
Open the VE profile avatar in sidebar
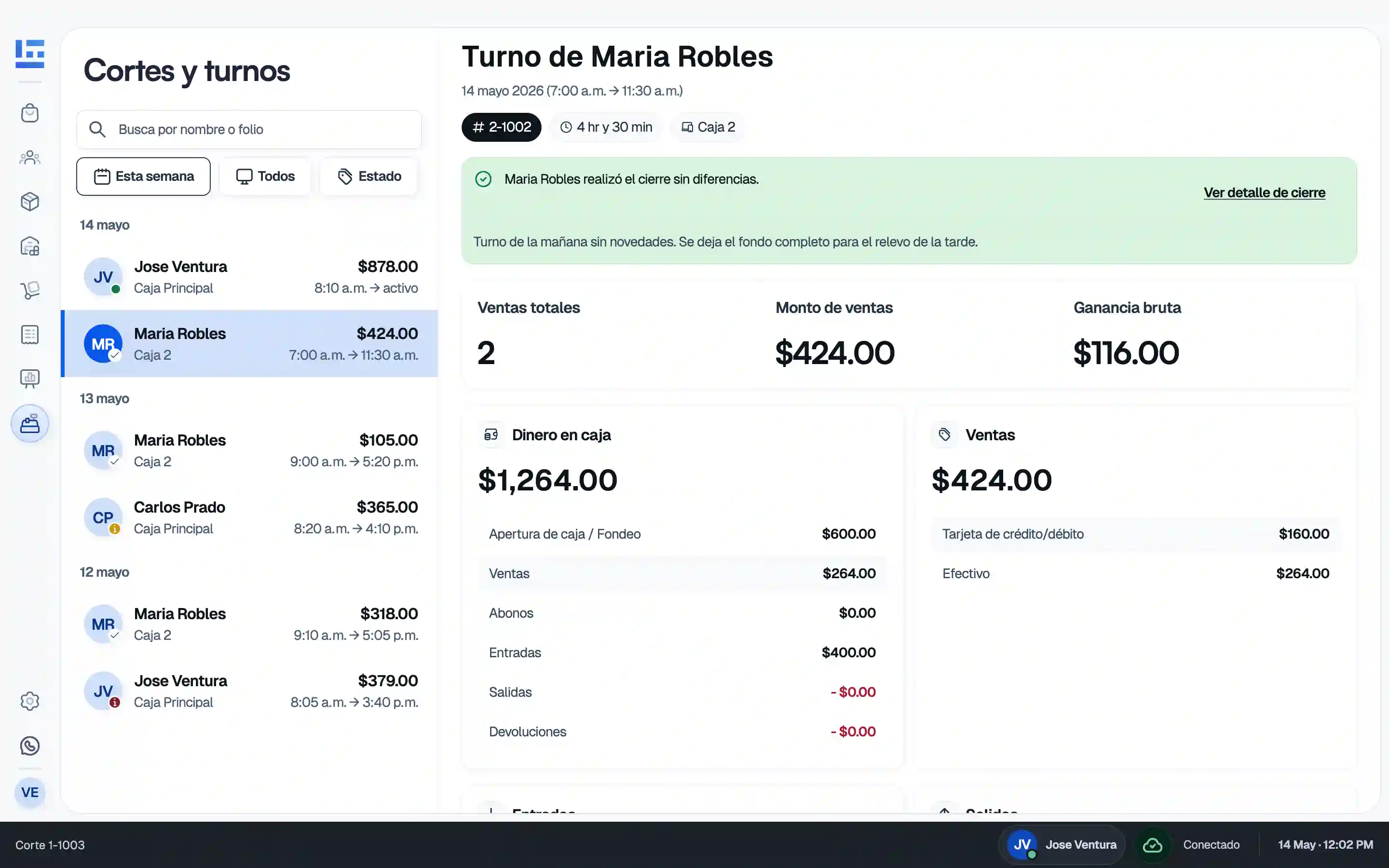click(30, 793)
